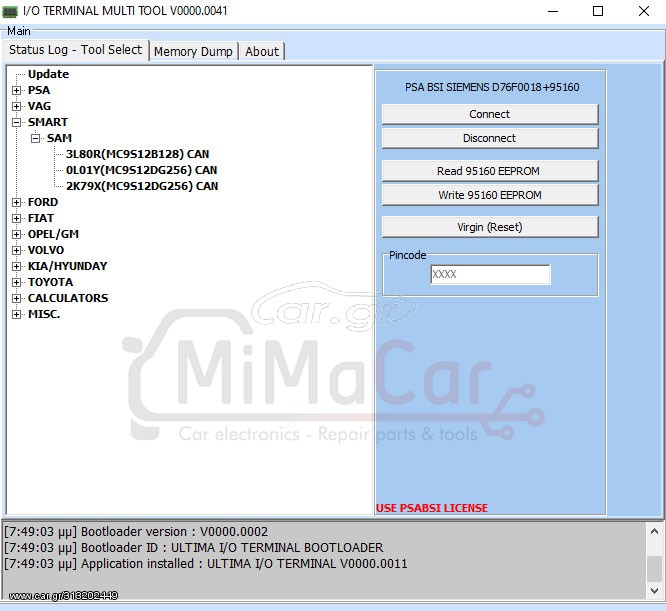
Task: Select the SMART label in tree
Action: [48, 122]
